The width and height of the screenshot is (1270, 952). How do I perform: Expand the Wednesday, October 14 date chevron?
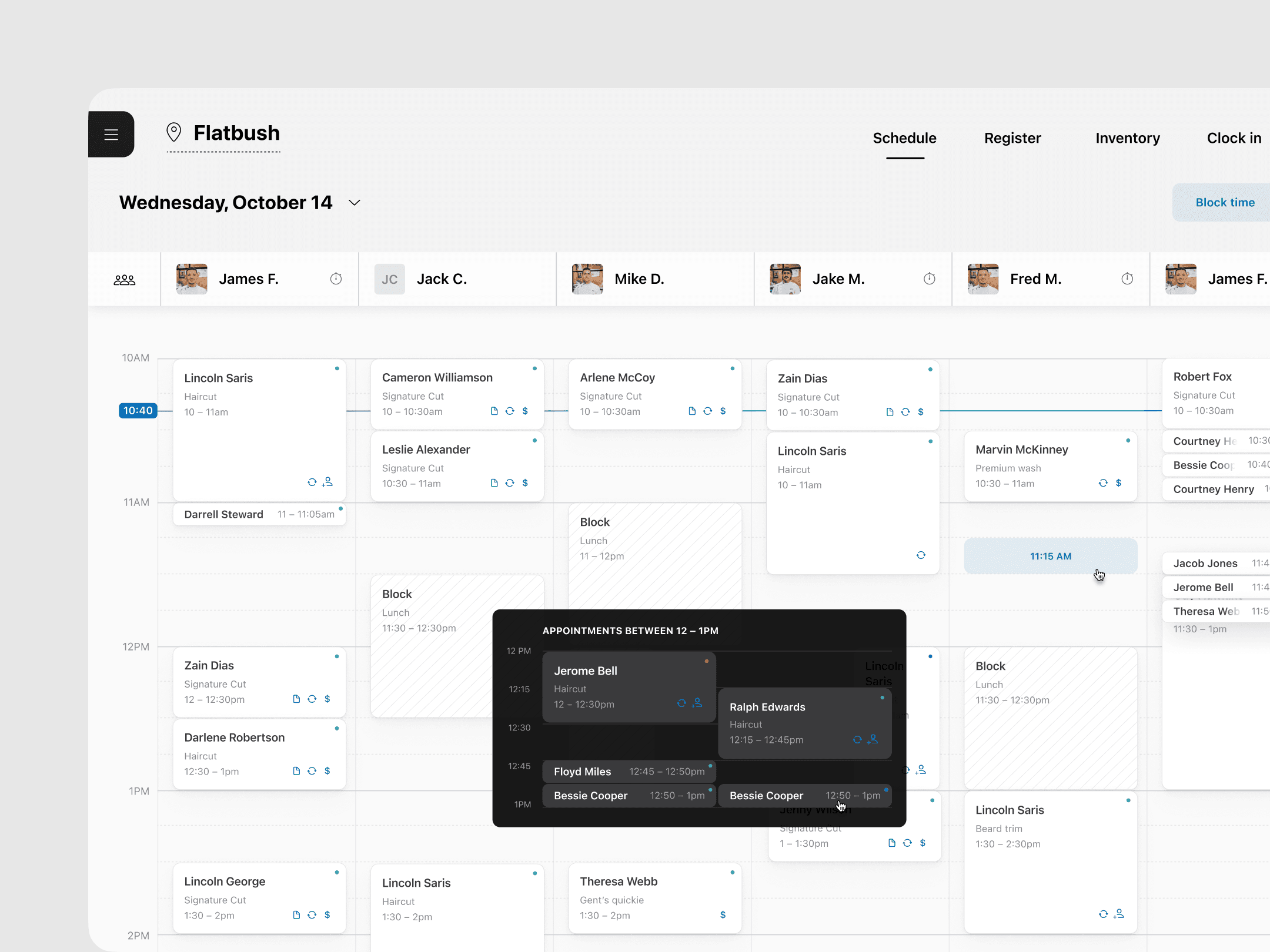[x=354, y=203]
